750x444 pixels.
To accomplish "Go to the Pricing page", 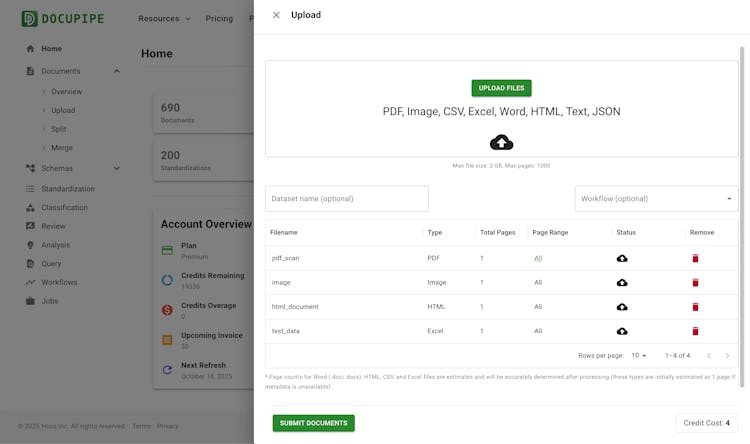I will [x=218, y=18].
